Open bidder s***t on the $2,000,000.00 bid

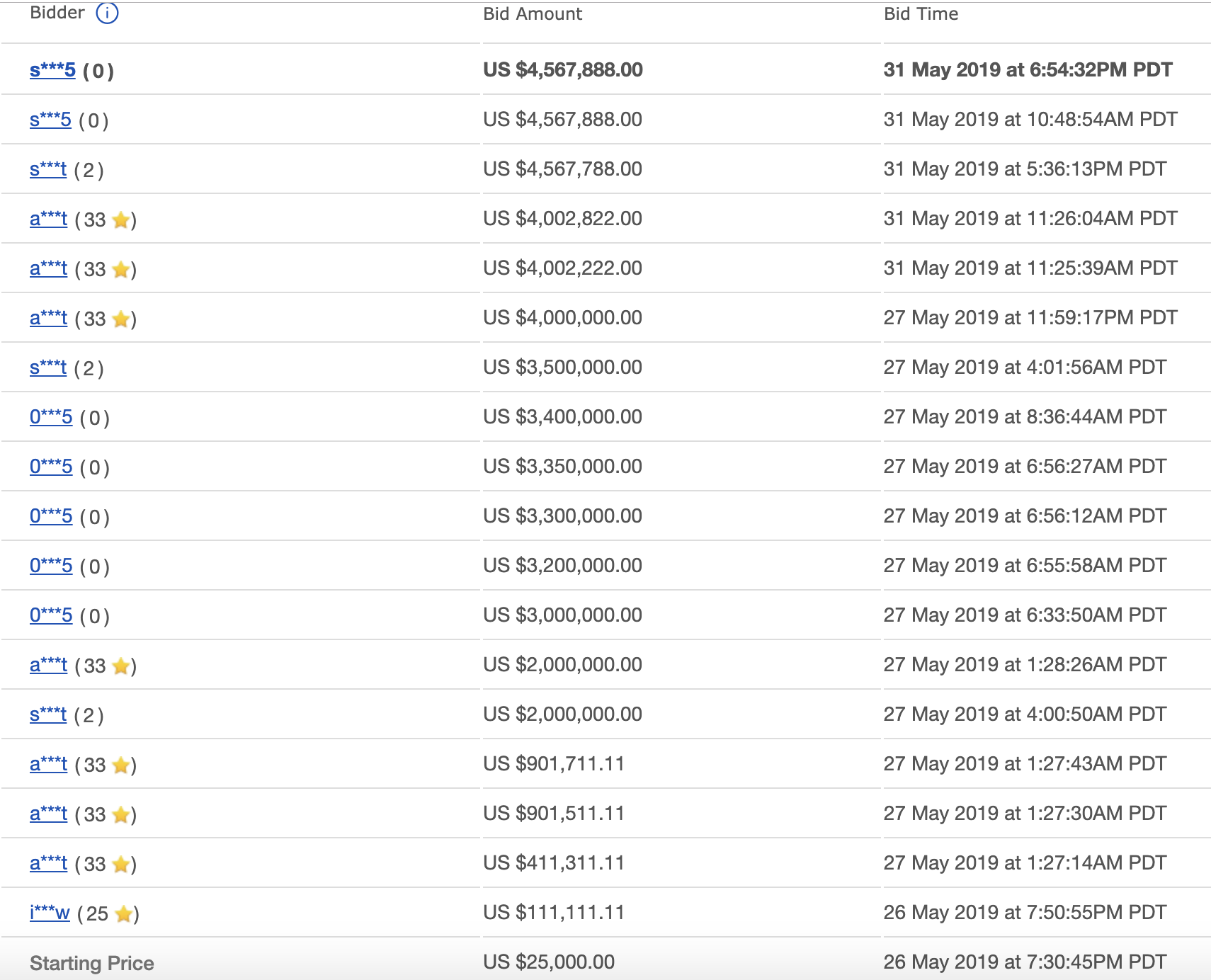pyautogui.click(x=48, y=714)
